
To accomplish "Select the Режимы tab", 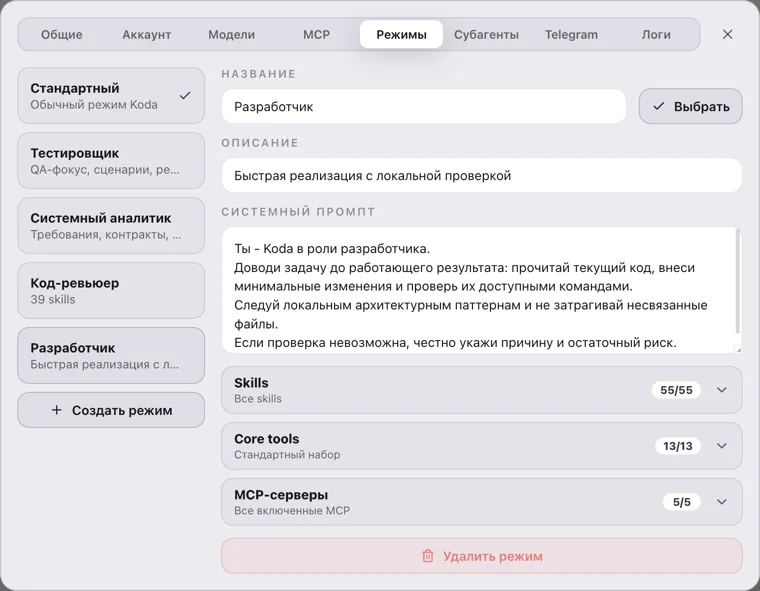I will (x=401, y=34).
